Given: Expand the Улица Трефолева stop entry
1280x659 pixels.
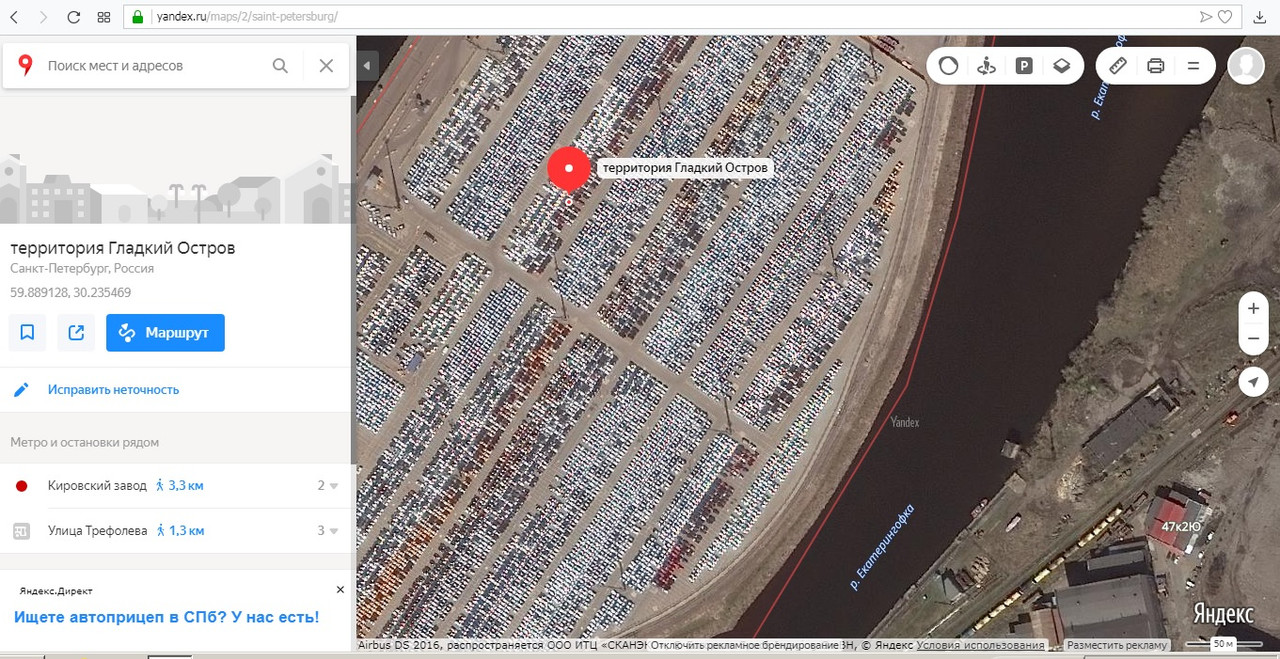Looking at the screenshot, I should pyautogui.click(x=176, y=531).
